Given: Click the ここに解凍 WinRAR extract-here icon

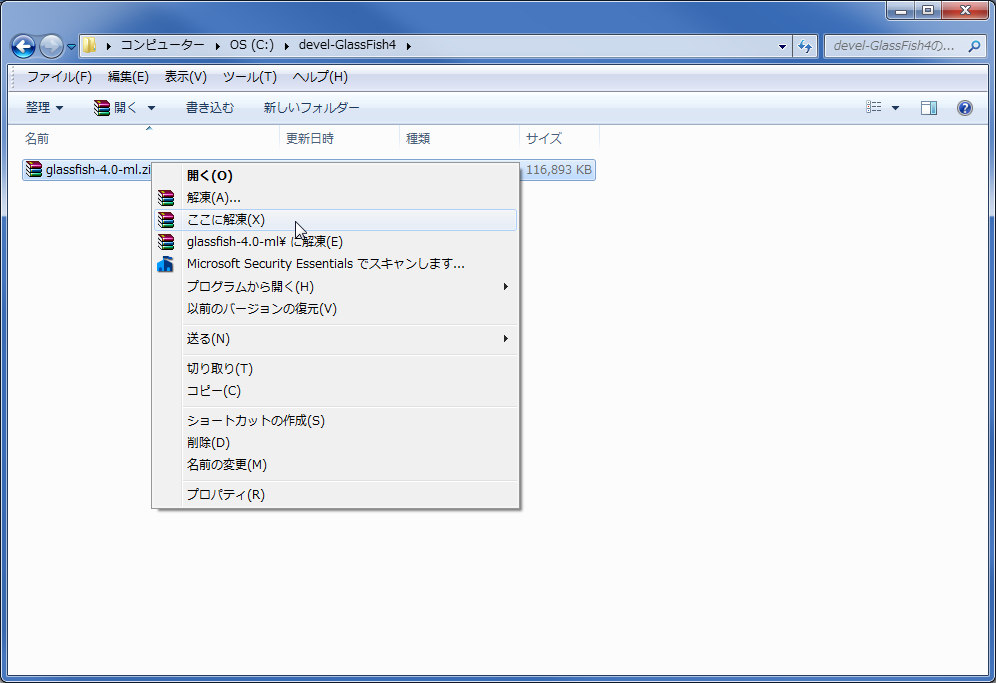Looking at the screenshot, I should coord(166,219).
